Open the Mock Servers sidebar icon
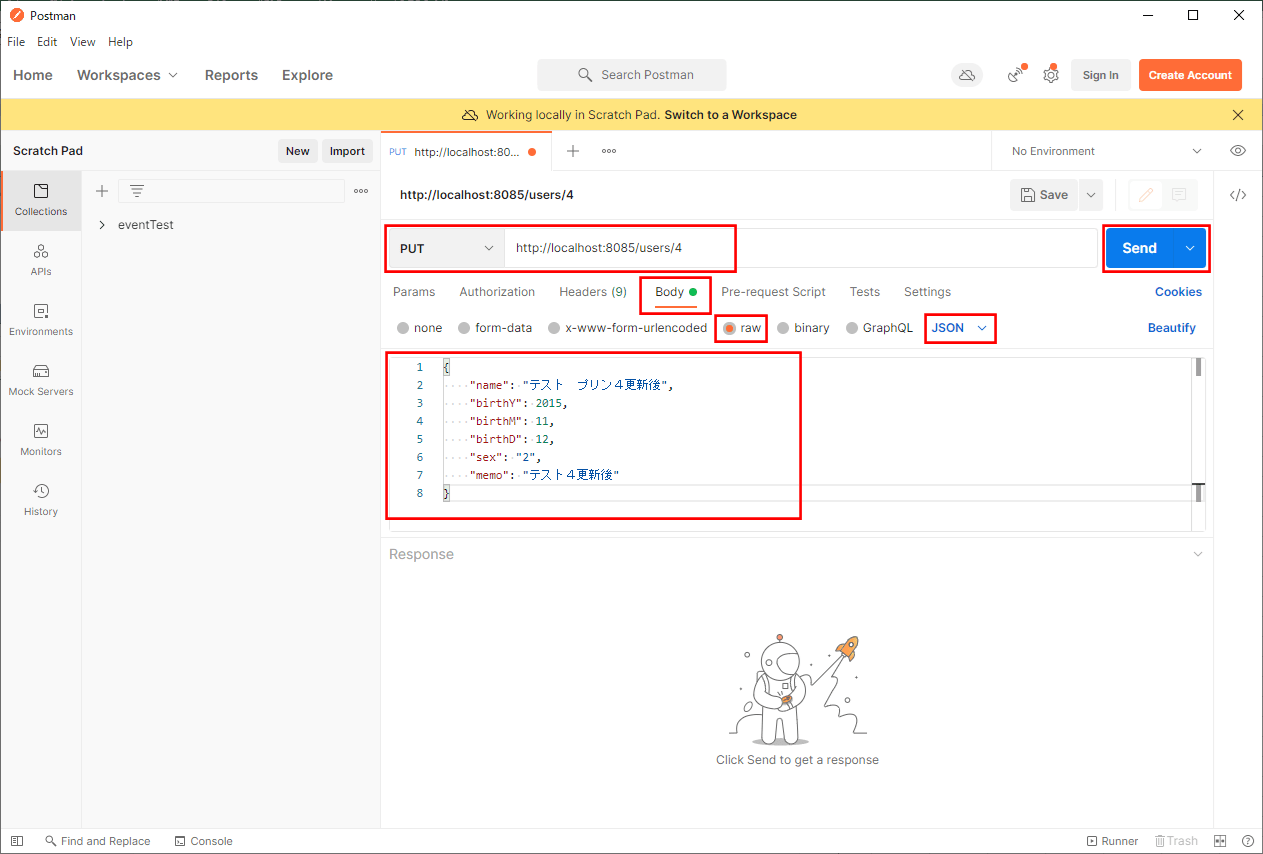 (x=40, y=379)
